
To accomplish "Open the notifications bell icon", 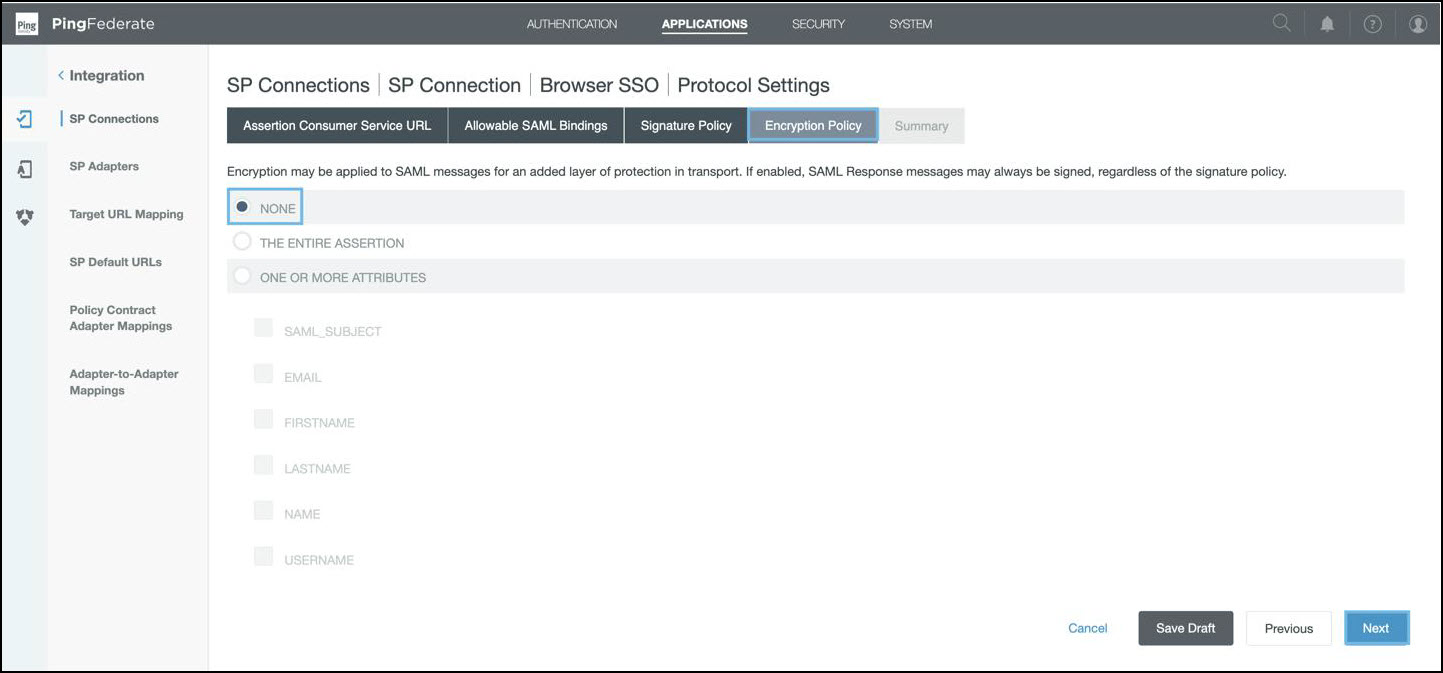I will pos(1327,24).
